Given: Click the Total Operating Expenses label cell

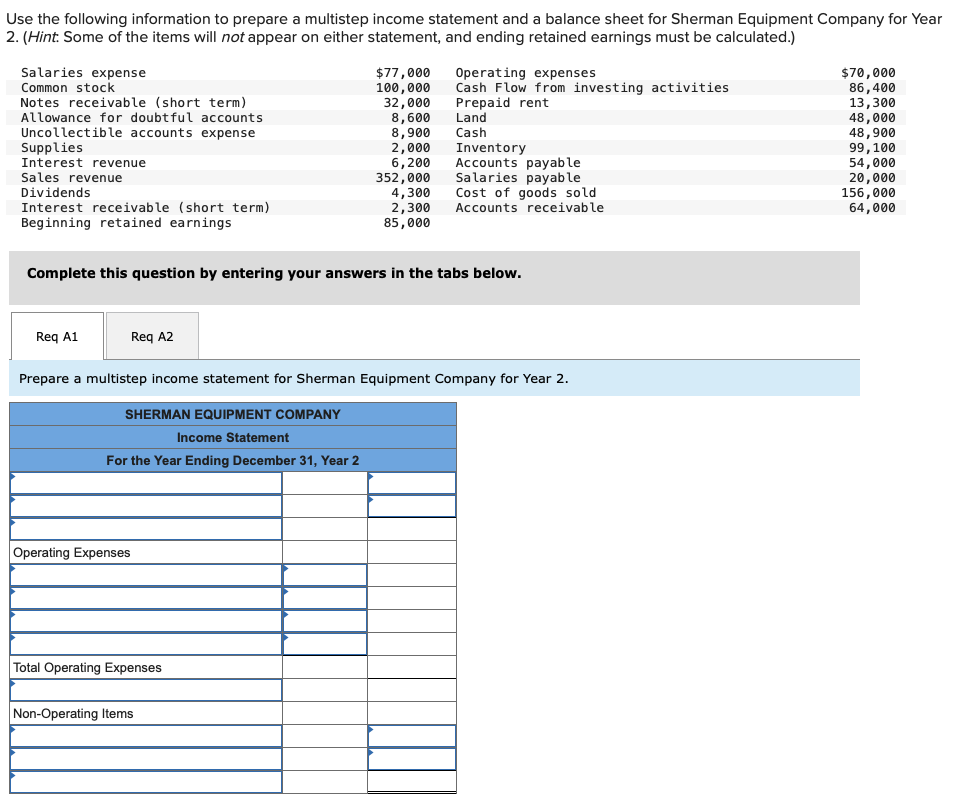Looking at the screenshot, I should point(146,667).
